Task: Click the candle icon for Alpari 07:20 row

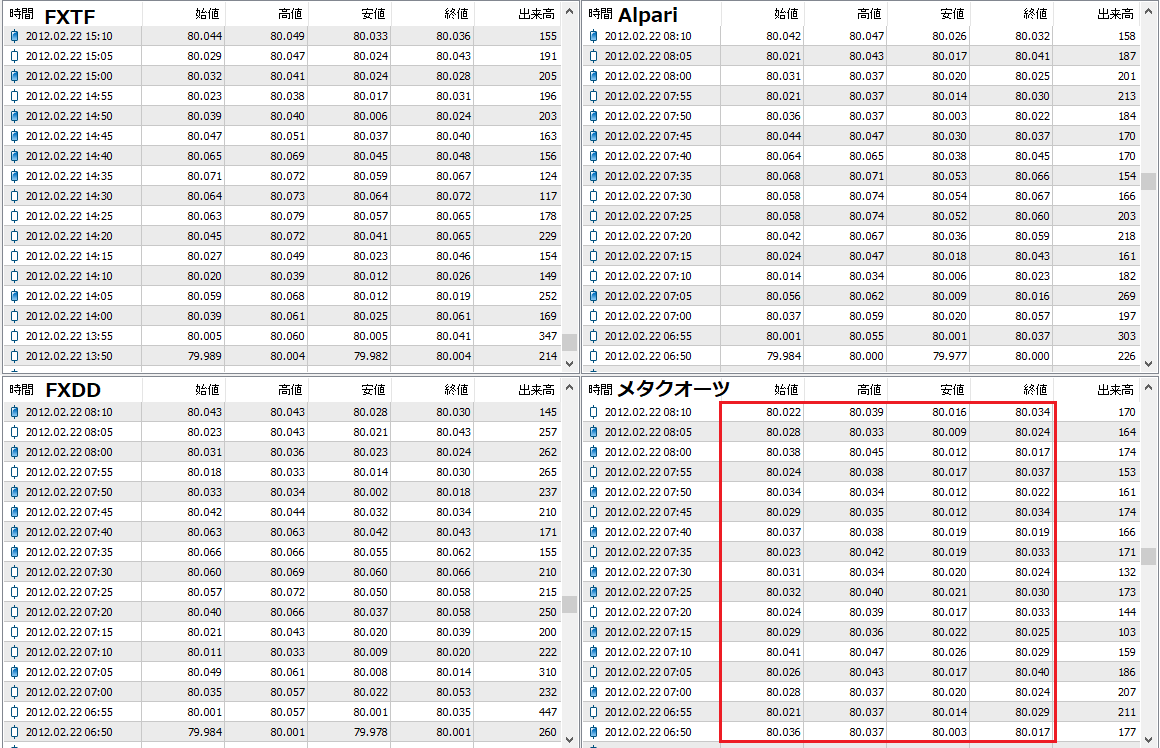Action: [593, 235]
